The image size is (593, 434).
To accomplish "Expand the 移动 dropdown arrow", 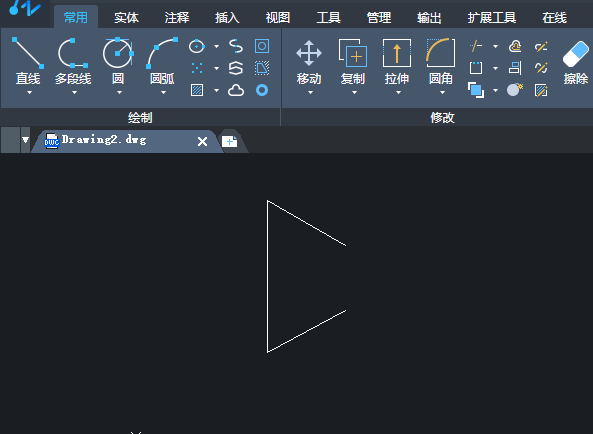I will coord(310,93).
